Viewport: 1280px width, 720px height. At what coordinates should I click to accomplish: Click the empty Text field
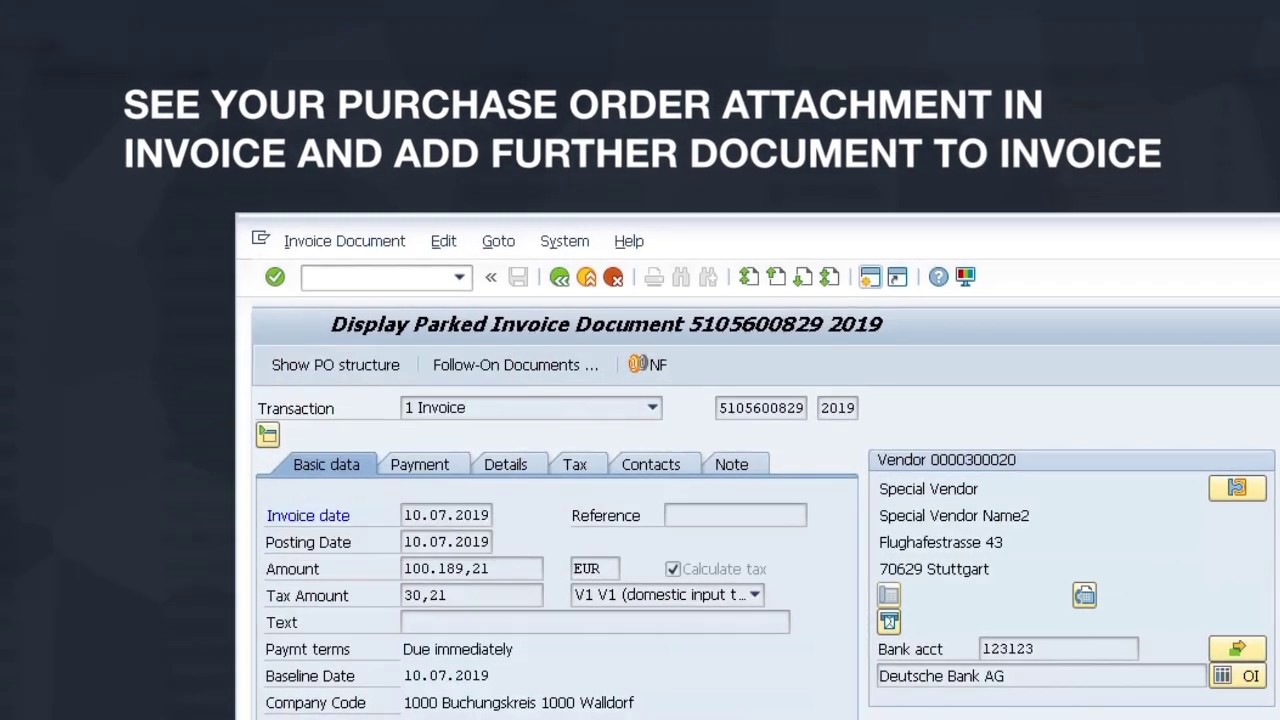tap(595, 622)
